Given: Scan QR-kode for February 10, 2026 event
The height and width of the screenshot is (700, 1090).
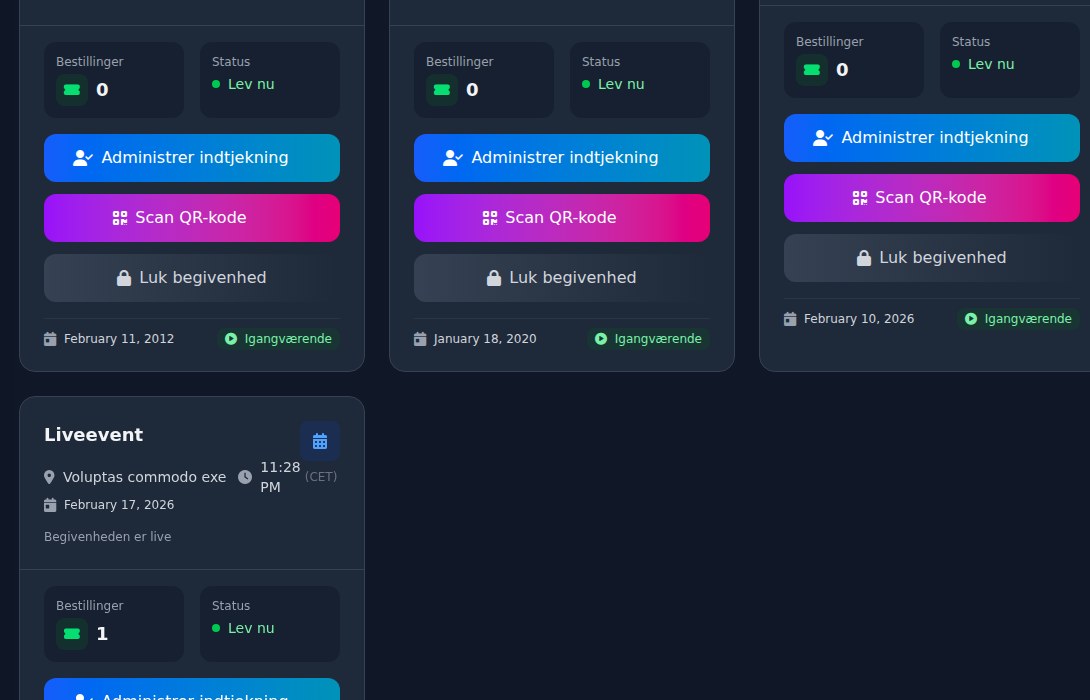Looking at the screenshot, I should 932,198.
